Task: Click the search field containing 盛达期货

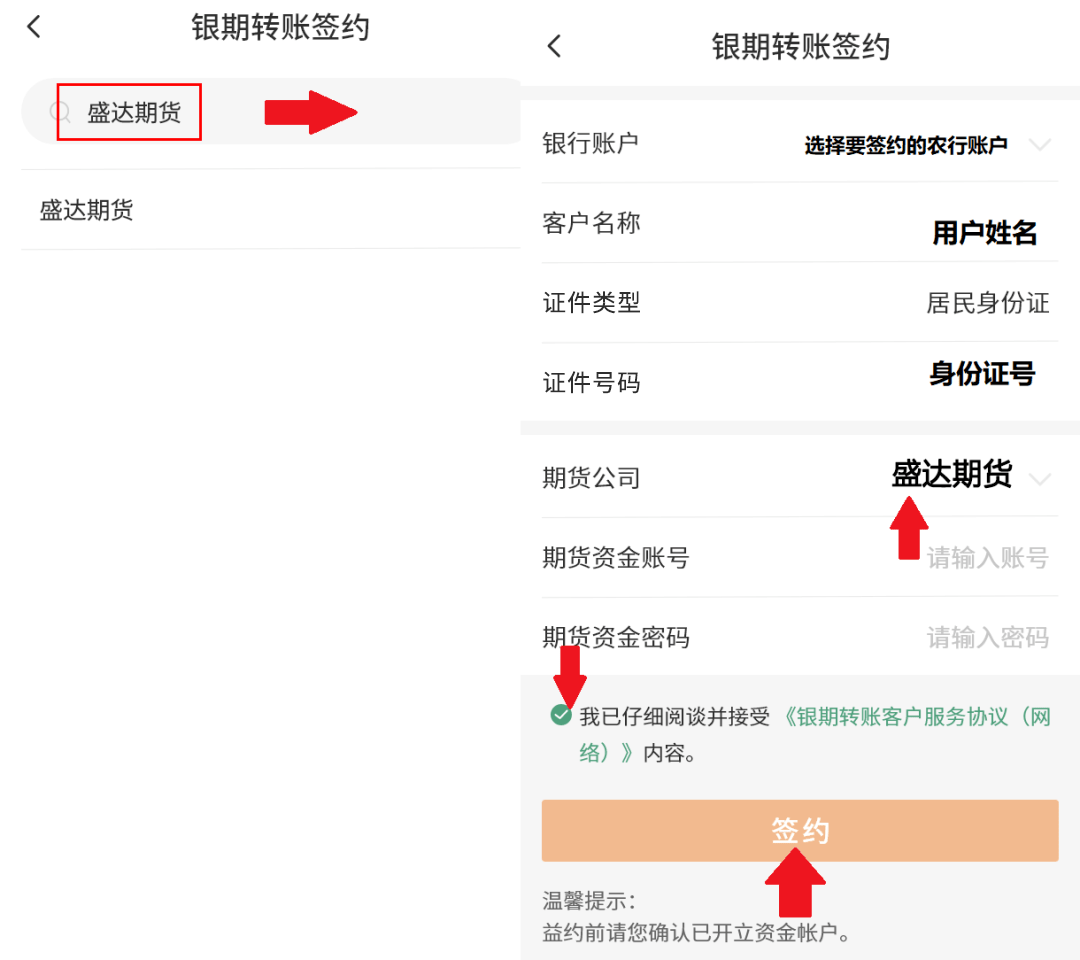Action: pyautogui.click(x=272, y=112)
